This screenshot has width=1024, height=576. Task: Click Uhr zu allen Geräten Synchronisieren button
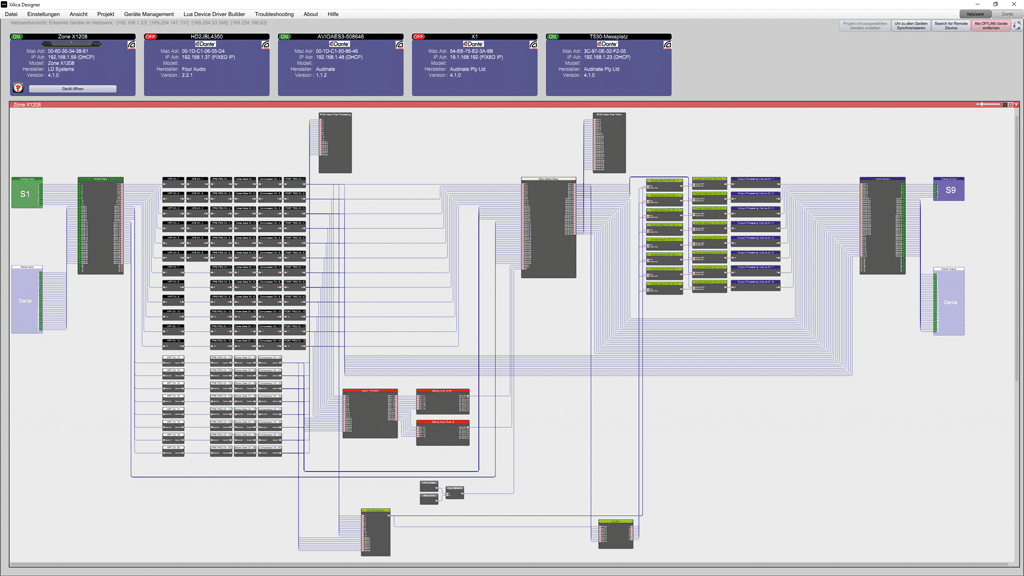(911, 25)
